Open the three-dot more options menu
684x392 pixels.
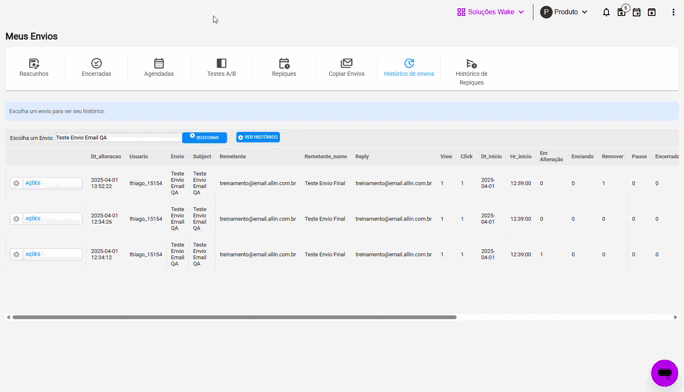click(x=673, y=12)
